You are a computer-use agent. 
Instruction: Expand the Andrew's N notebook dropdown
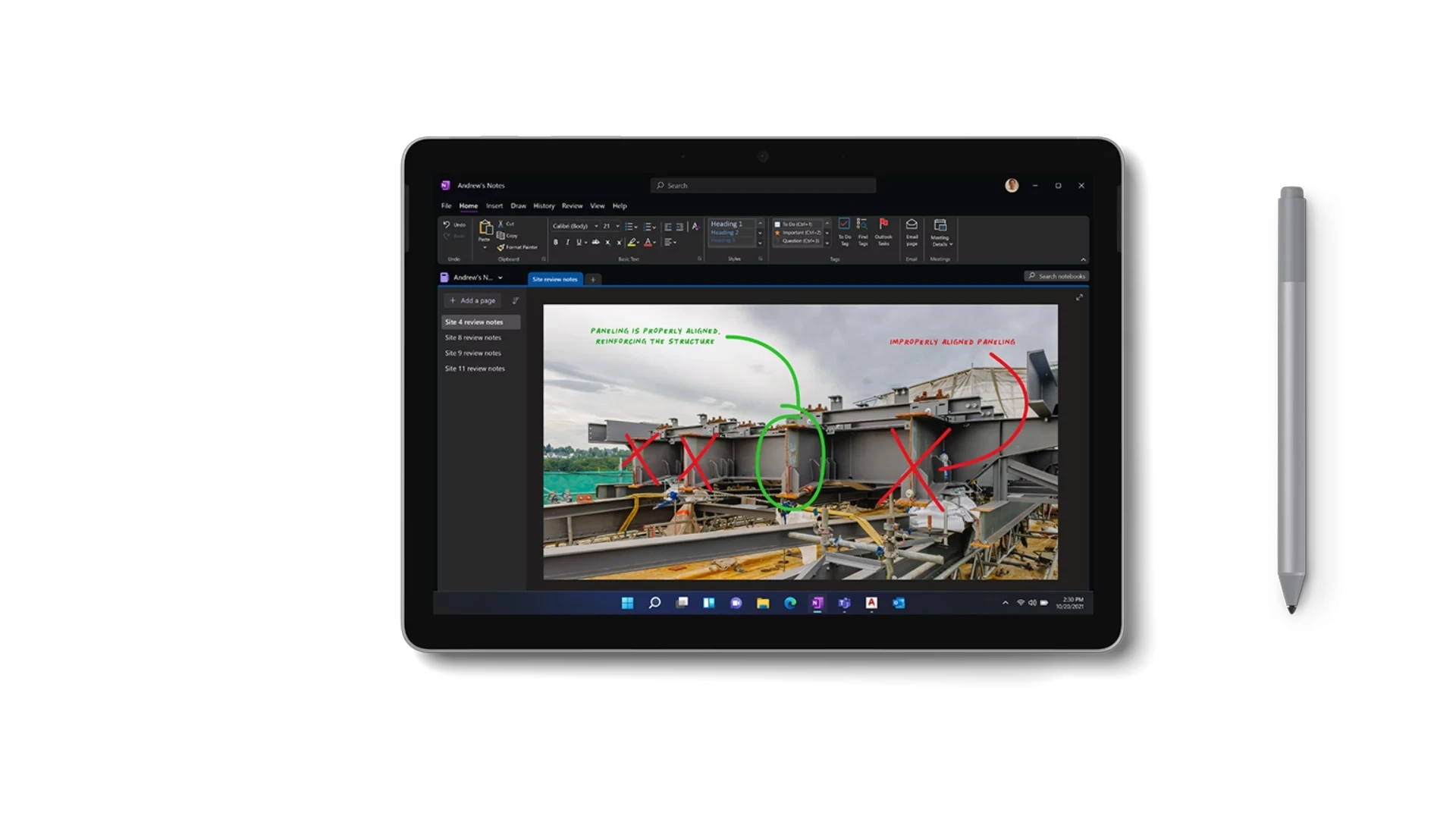coord(503,277)
